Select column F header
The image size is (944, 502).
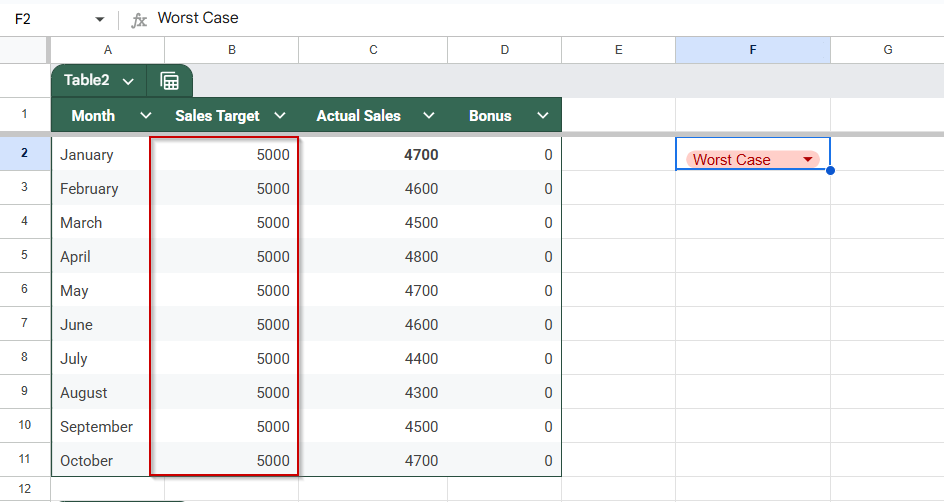[753, 50]
